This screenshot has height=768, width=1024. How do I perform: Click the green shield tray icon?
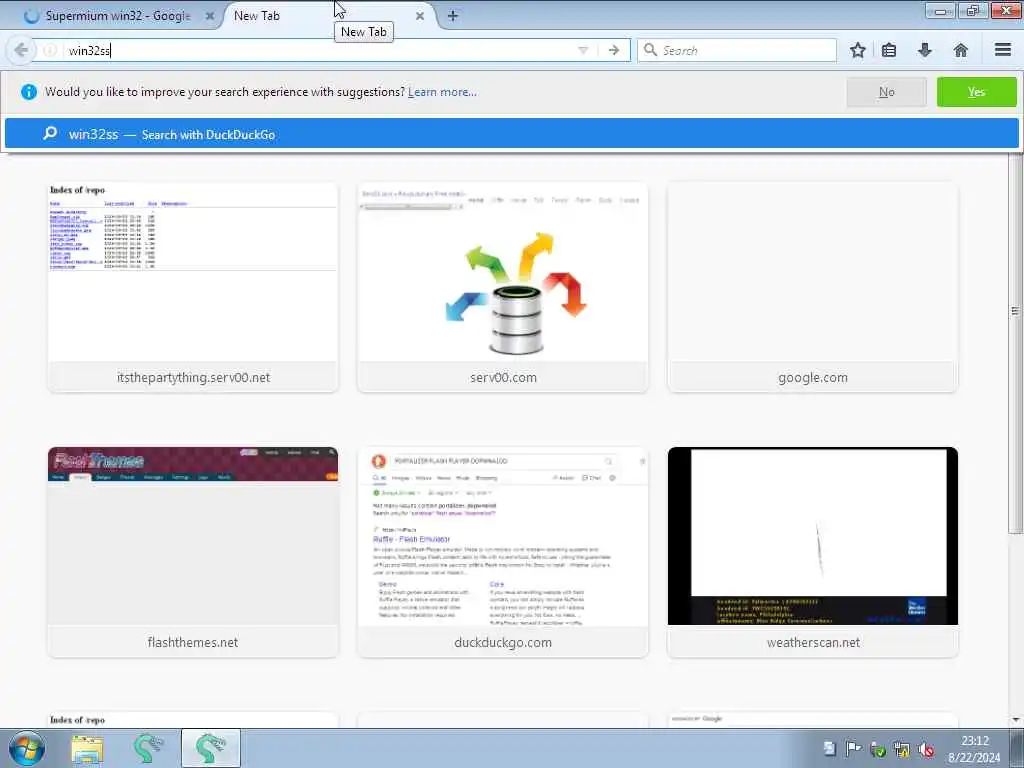coord(878,750)
